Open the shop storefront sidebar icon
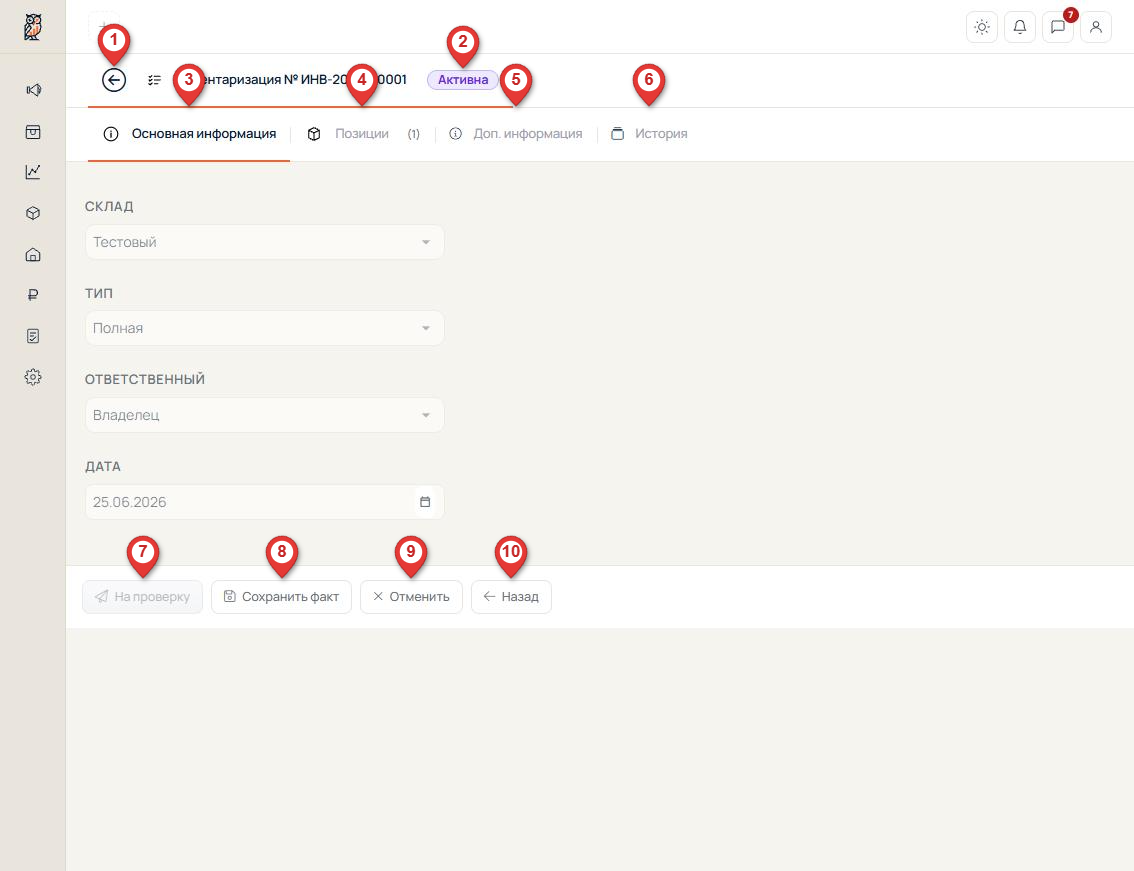Viewport: 1134px width, 871px height. (x=33, y=132)
